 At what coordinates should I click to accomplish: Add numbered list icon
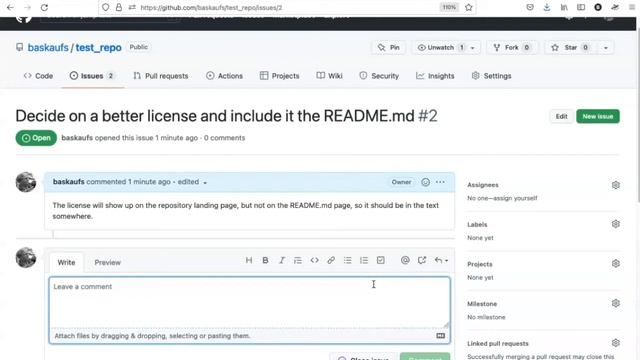[x=364, y=260]
